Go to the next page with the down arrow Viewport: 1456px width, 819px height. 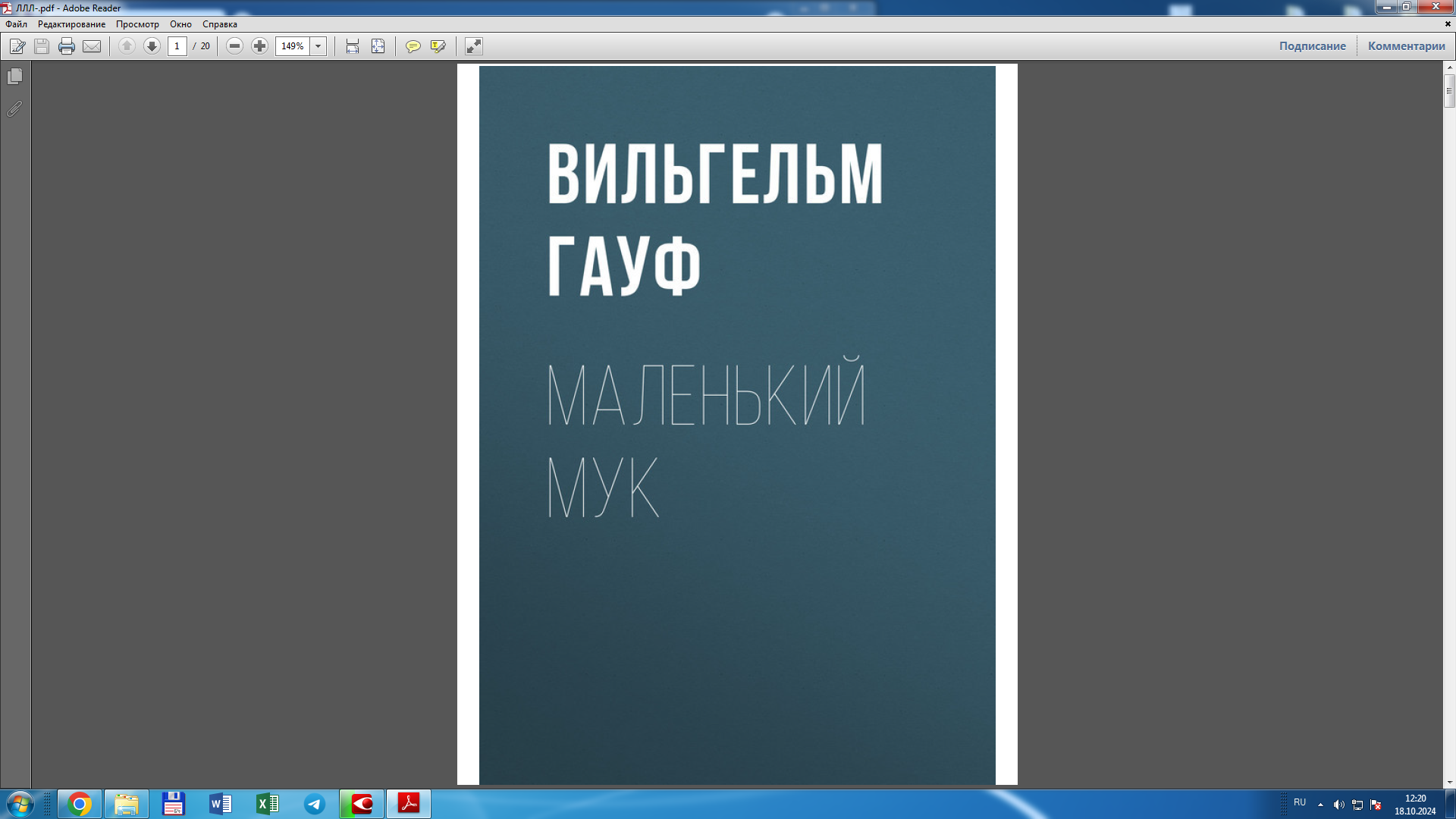151,46
